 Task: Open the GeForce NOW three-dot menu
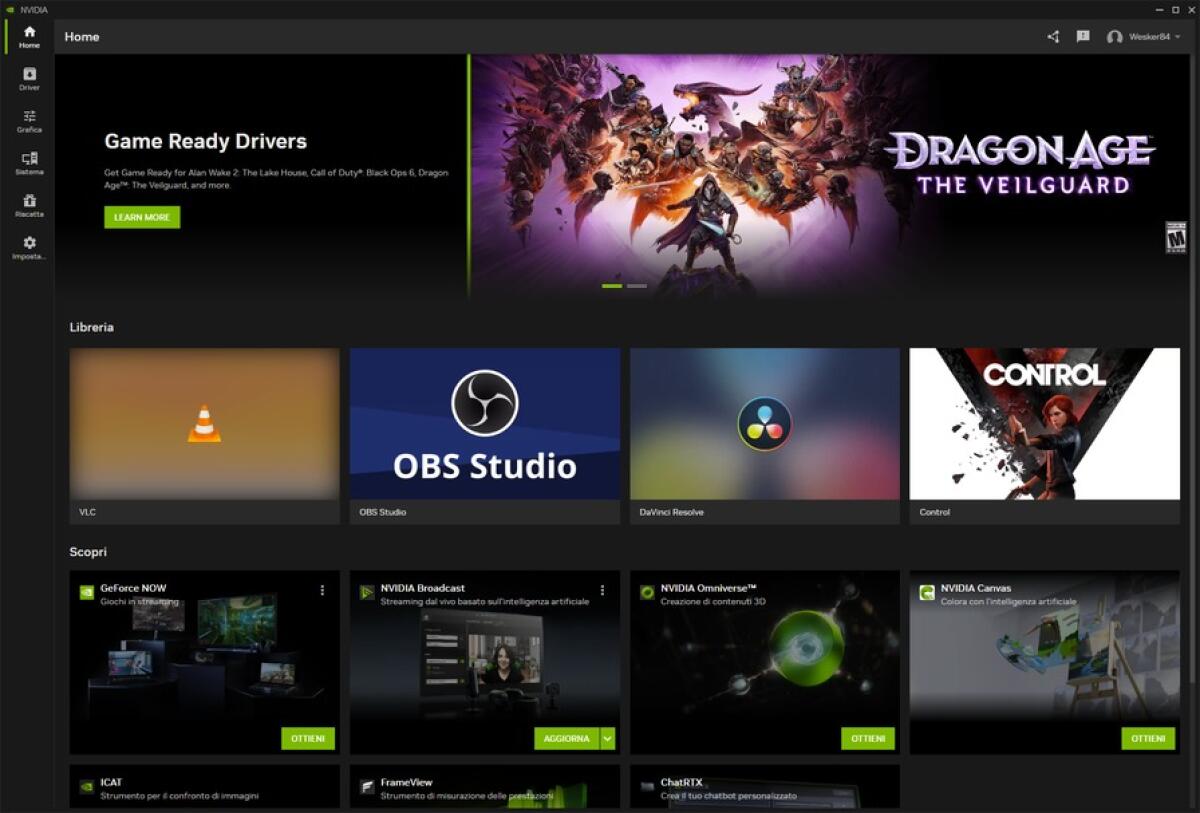323,590
